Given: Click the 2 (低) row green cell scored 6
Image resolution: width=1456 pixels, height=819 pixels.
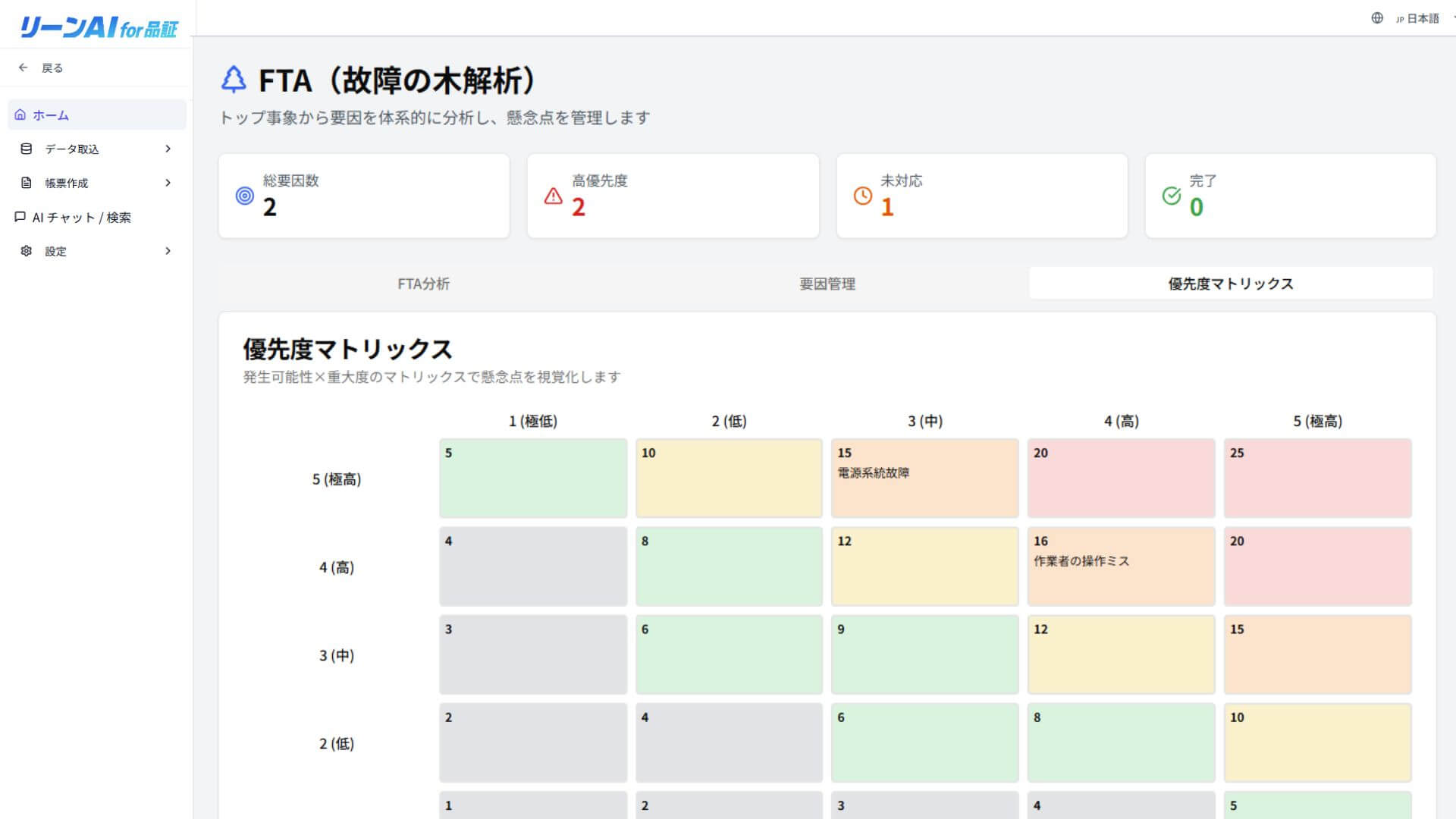Looking at the screenshot, I should 924,742.
